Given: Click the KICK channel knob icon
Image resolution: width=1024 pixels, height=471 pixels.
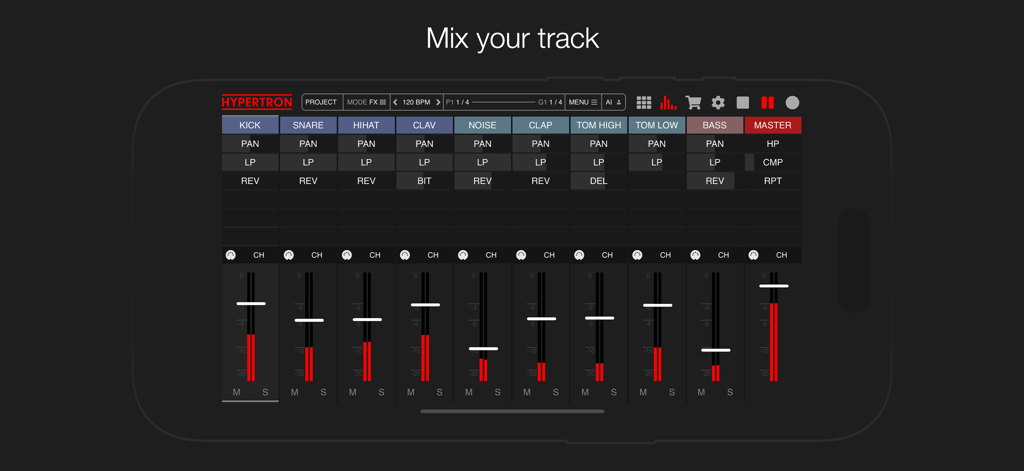Looking at the screenshot, I should (x=230, y=255).
